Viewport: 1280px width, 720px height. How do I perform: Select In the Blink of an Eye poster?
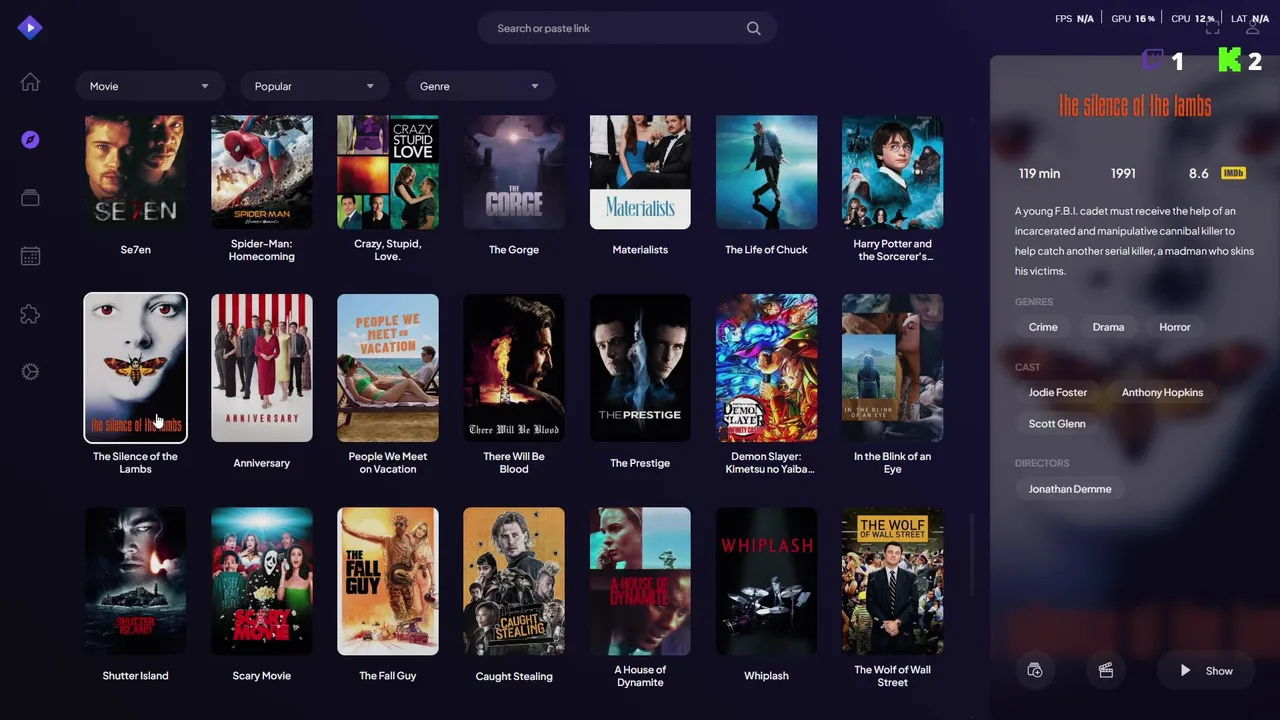tap(893, 368)
